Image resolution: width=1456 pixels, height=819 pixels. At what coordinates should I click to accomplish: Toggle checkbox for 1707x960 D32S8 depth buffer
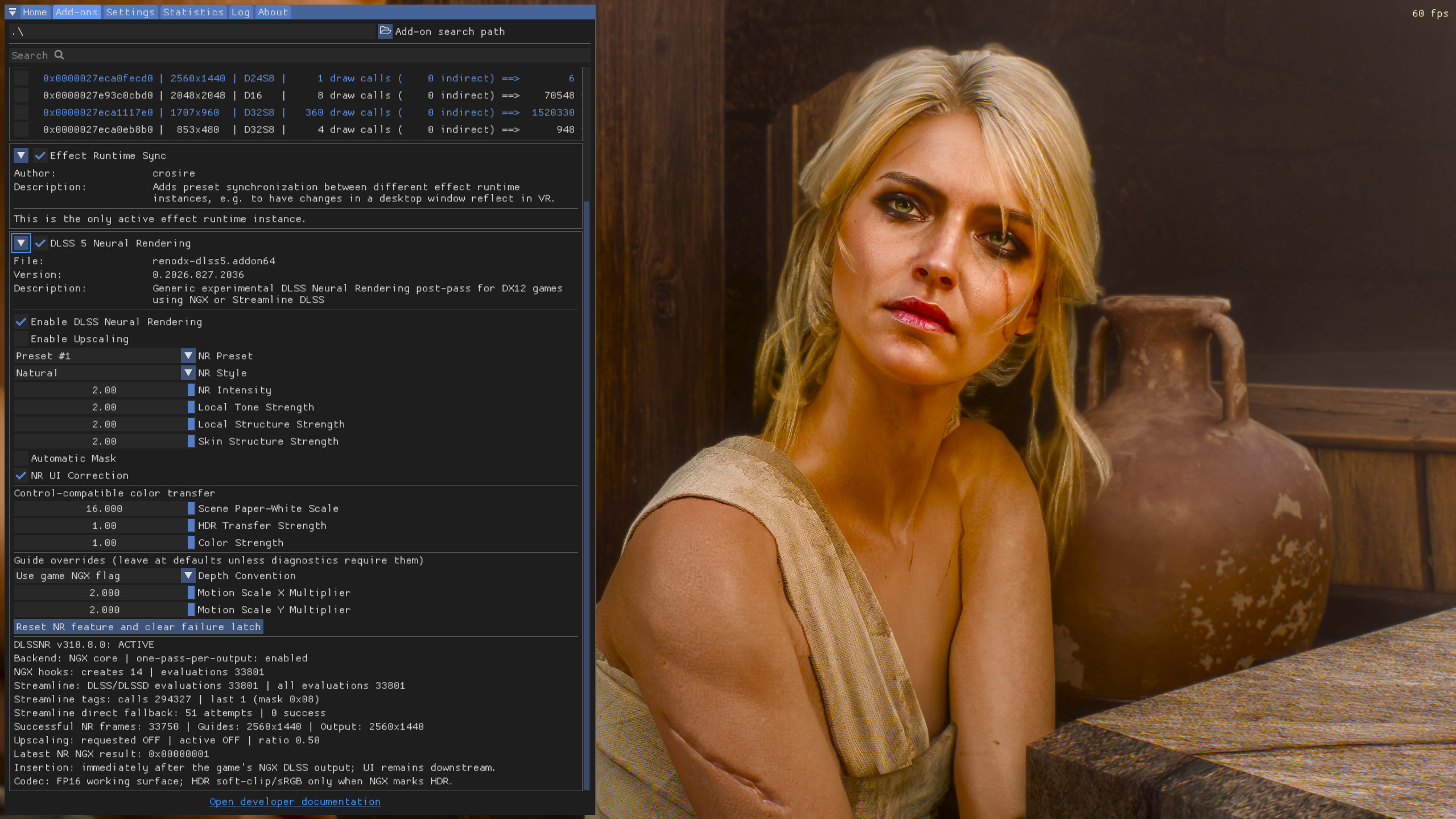point(21,112)
